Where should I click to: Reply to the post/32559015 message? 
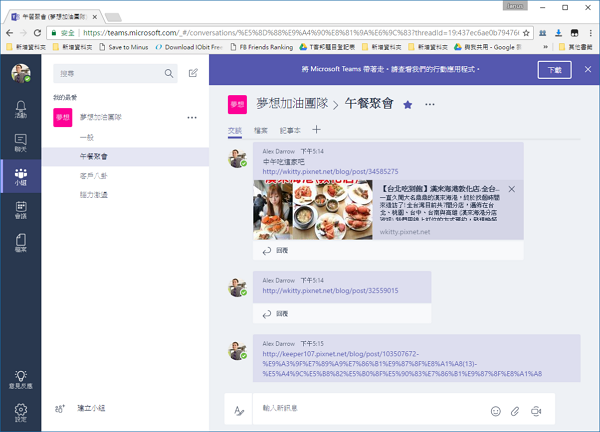pyautogui.click(x=275, y=314)
